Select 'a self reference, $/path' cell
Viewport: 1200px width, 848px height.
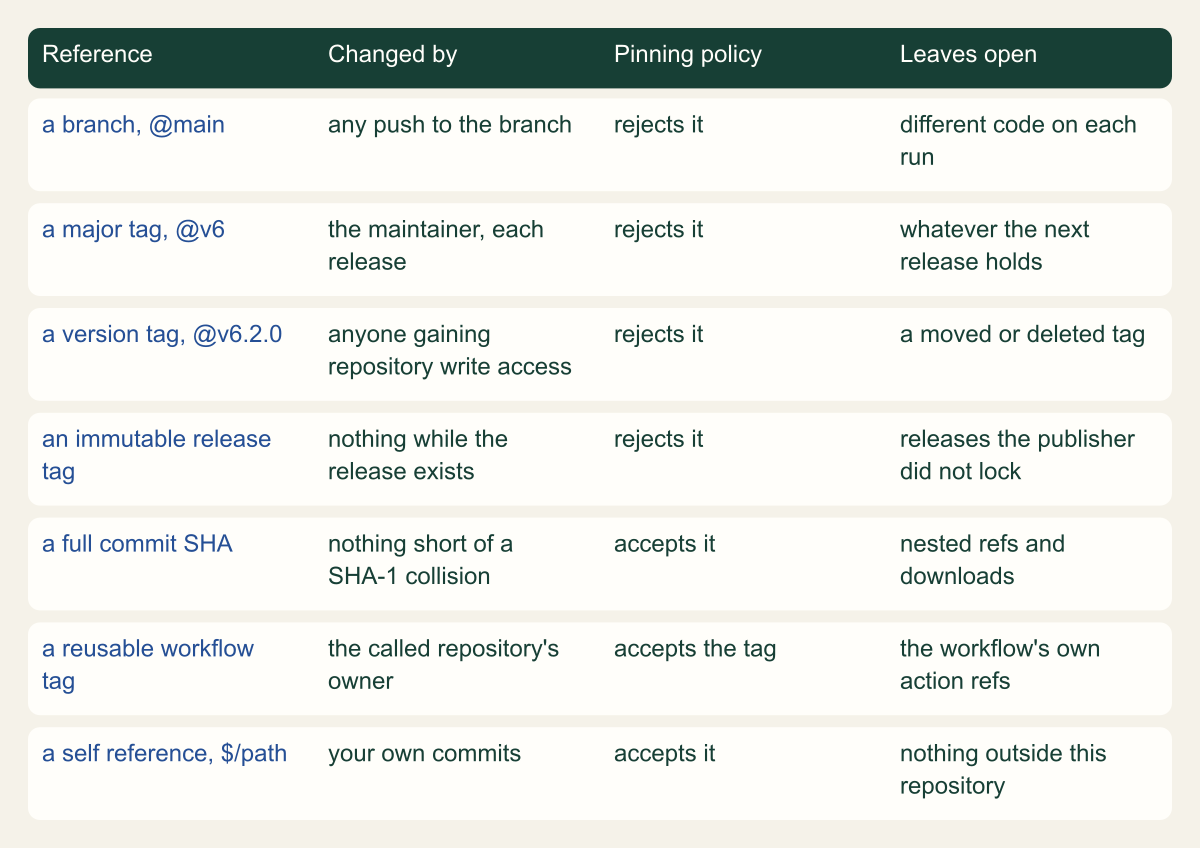click(164, 752)
